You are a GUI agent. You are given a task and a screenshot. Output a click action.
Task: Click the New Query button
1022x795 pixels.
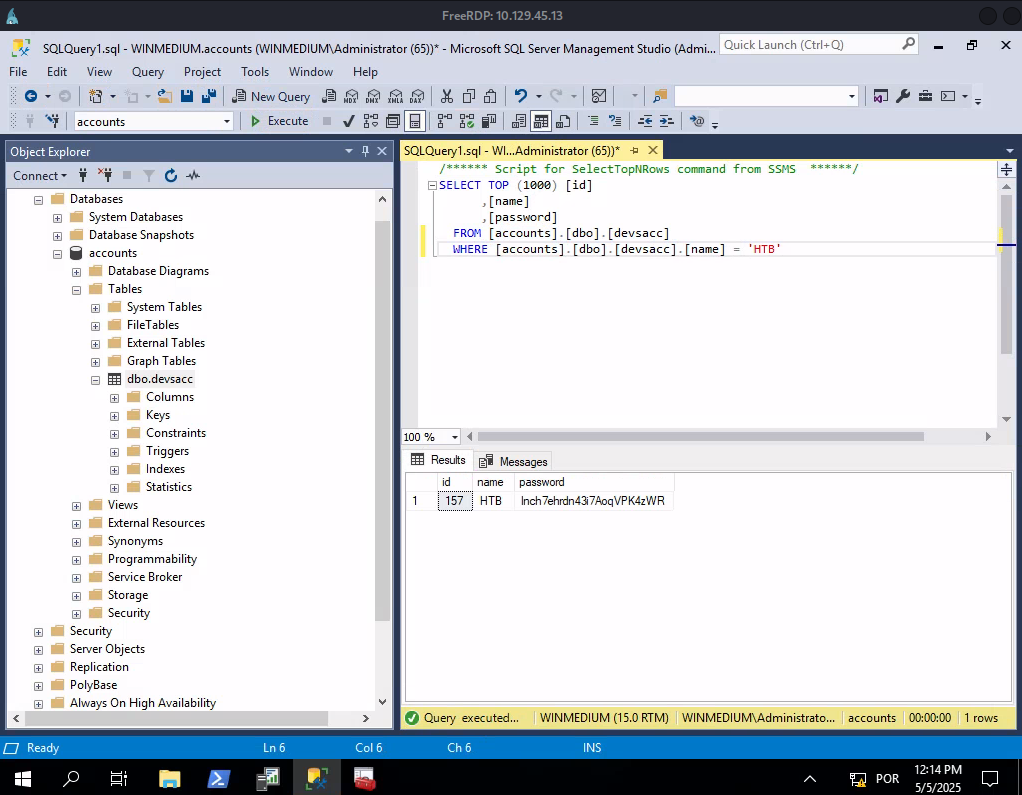click(271, 96)
